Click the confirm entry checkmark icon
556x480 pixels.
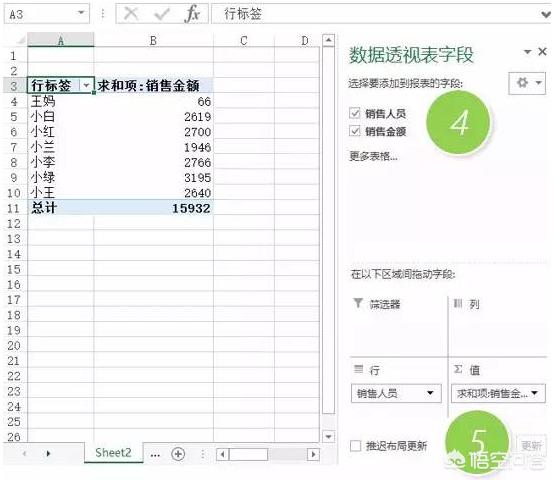(x=161, y=14)
